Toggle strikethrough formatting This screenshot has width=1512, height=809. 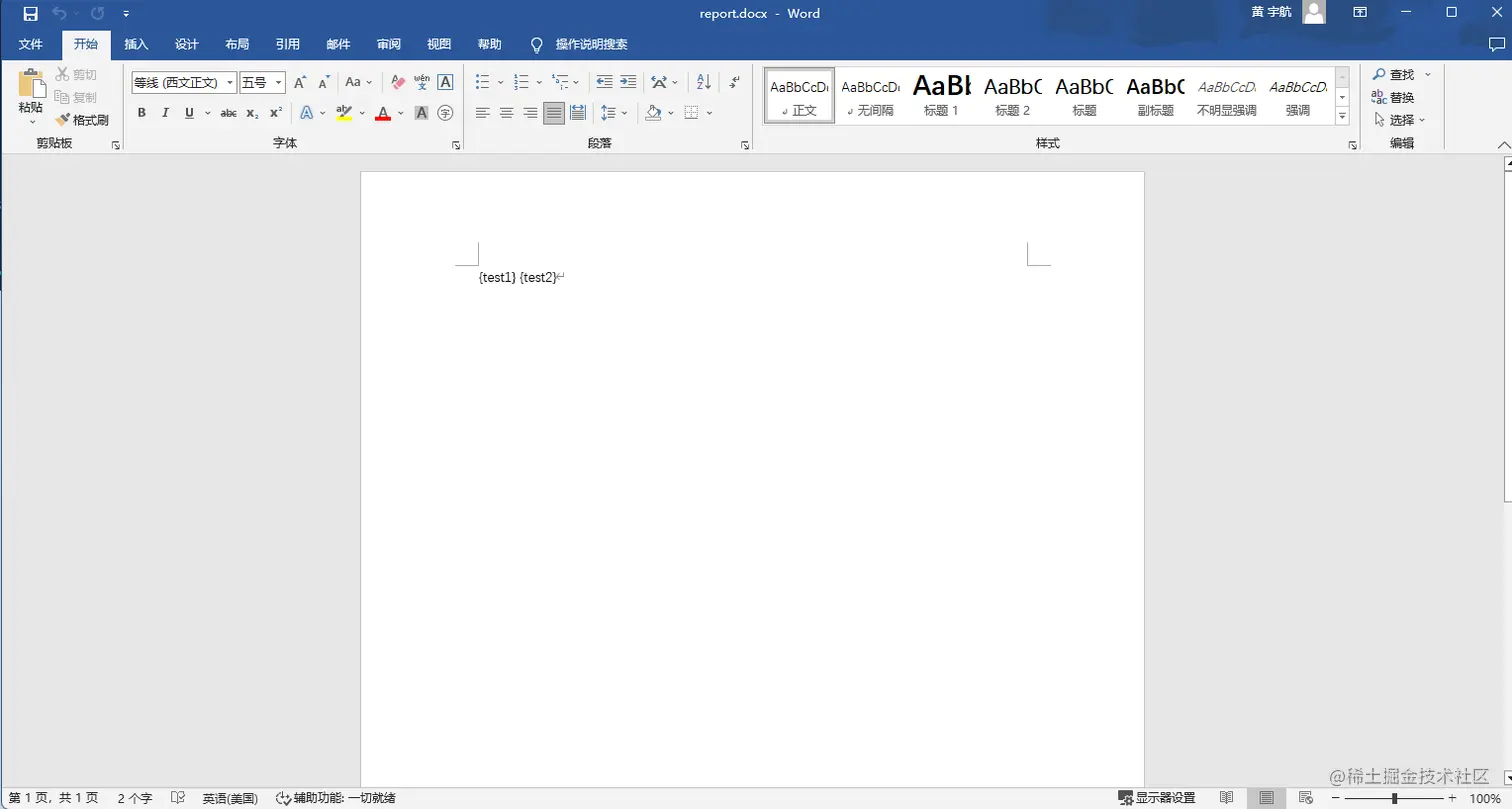[x=228, y=113]
